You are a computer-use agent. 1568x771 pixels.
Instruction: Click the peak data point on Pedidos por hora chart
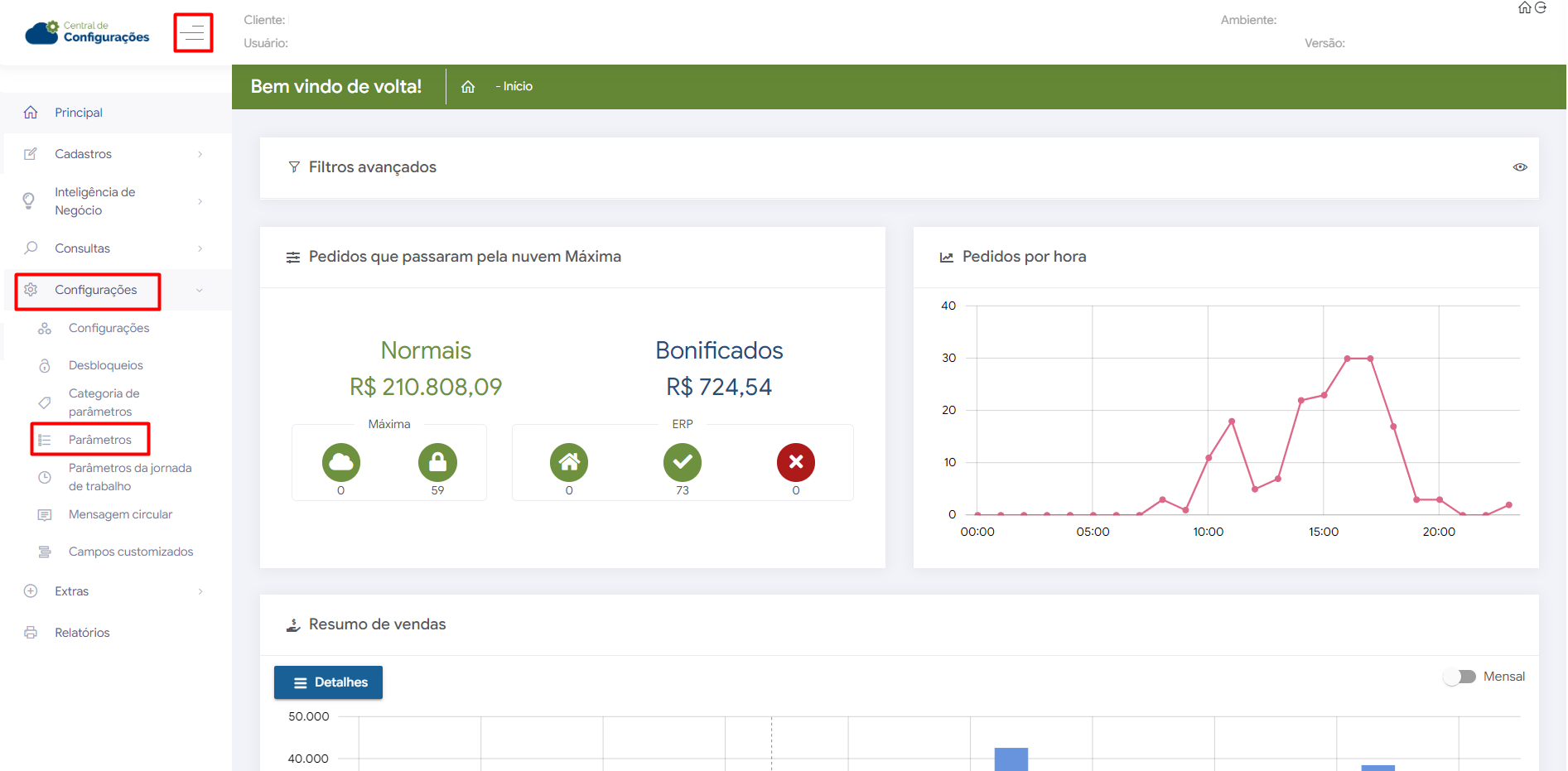click(1348, 359)
